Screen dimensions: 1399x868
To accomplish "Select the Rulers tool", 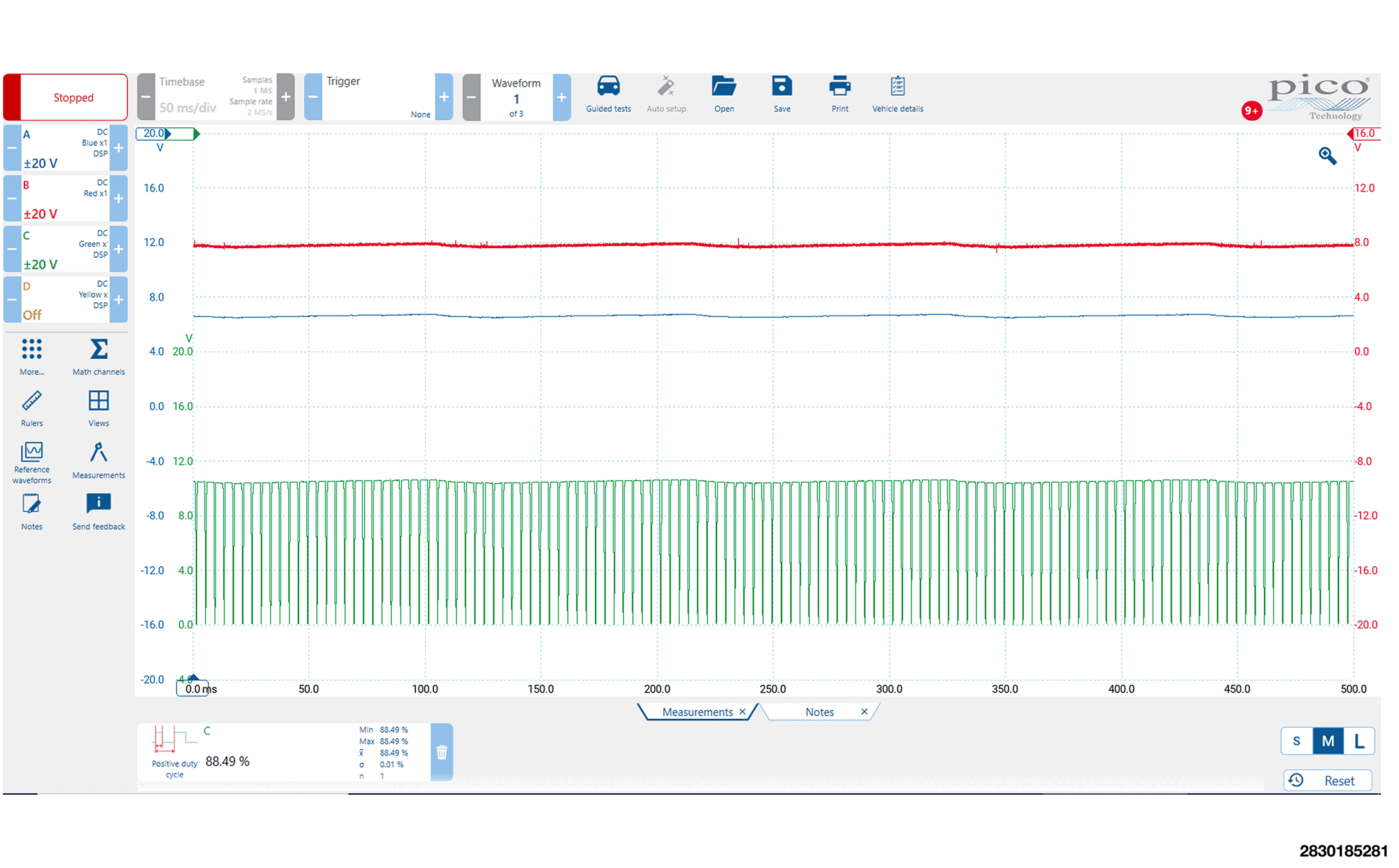I will point(32,402).
